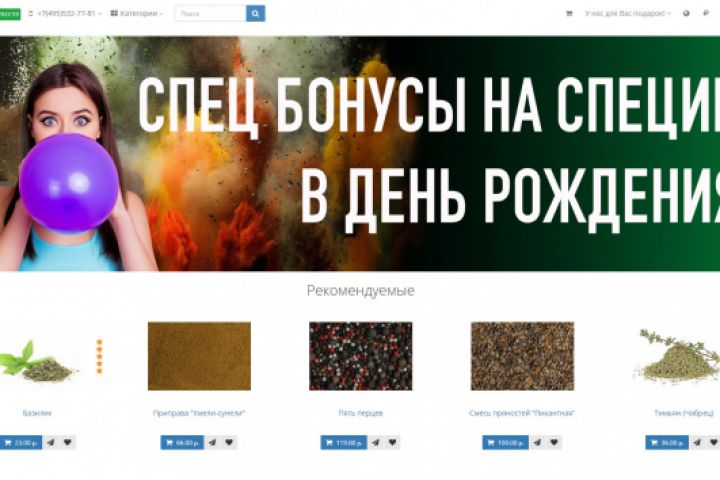Screen dimensions: 720x480
Task: Open the Пять перцев product image
Action: click(x=360, y=356)
